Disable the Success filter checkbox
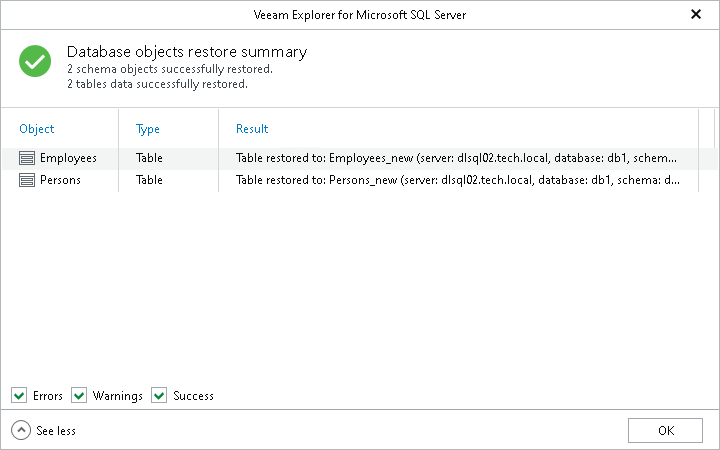 159,396
